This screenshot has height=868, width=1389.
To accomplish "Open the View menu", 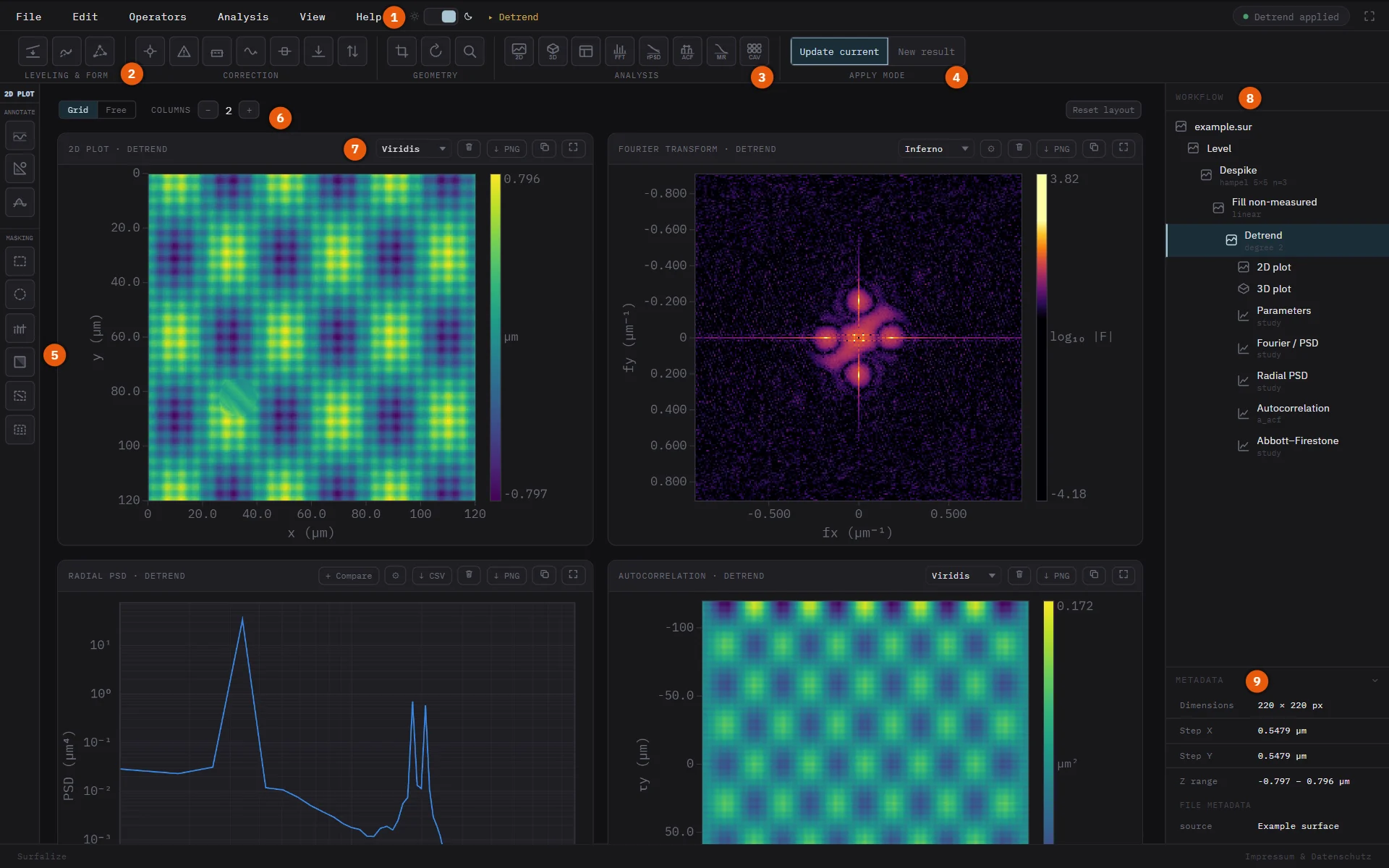I will [313, 17].
